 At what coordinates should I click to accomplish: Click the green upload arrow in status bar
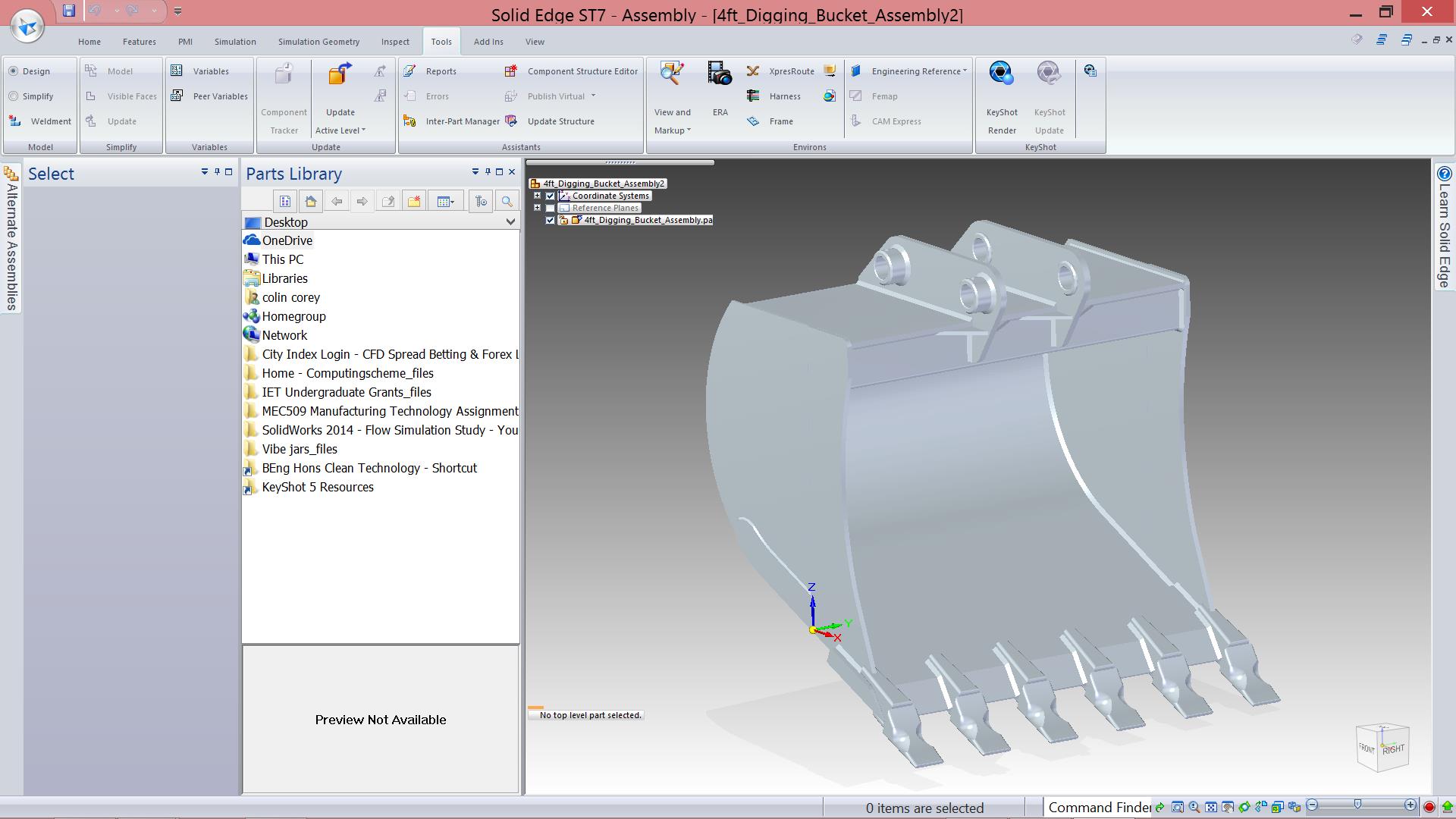1448,807
